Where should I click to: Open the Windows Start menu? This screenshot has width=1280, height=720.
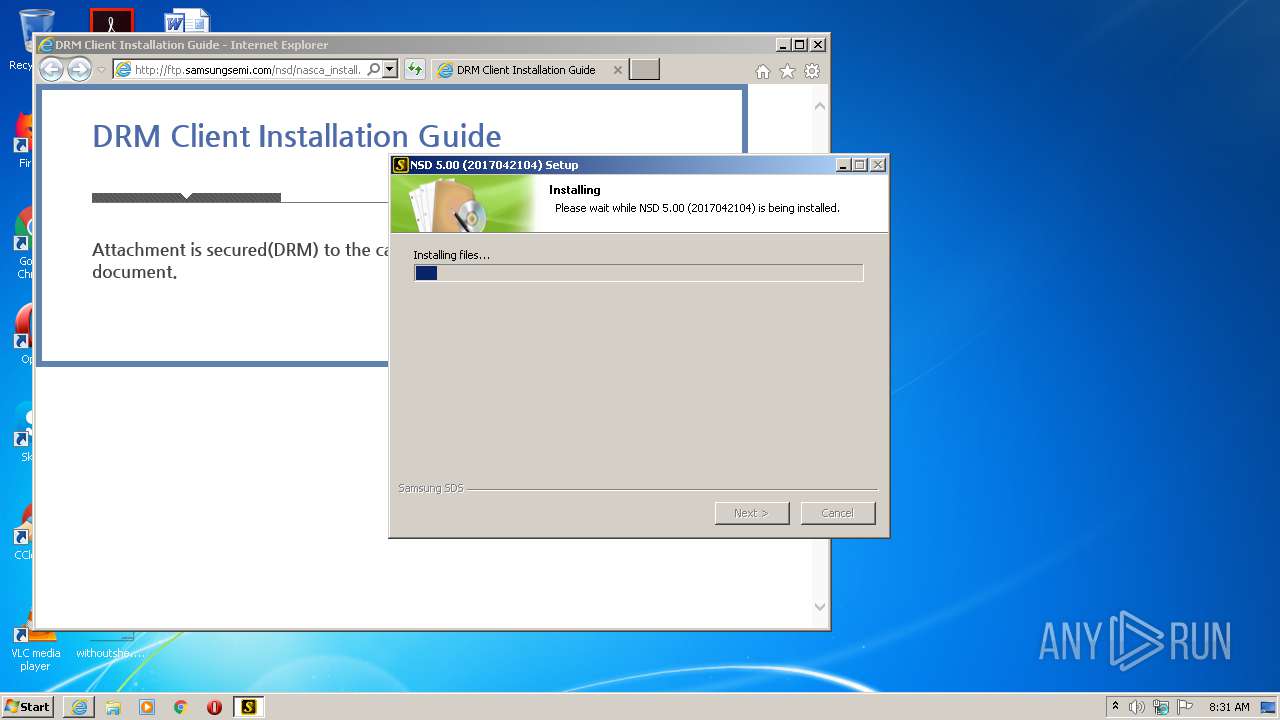pyautogui.click(x=28, y=707)
